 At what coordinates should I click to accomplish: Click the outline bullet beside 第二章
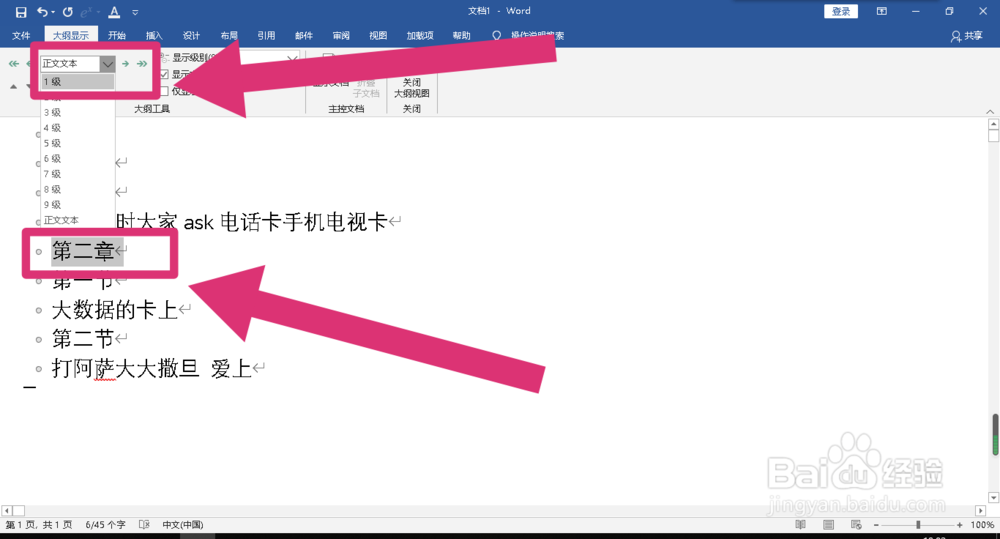click(39, 252)
